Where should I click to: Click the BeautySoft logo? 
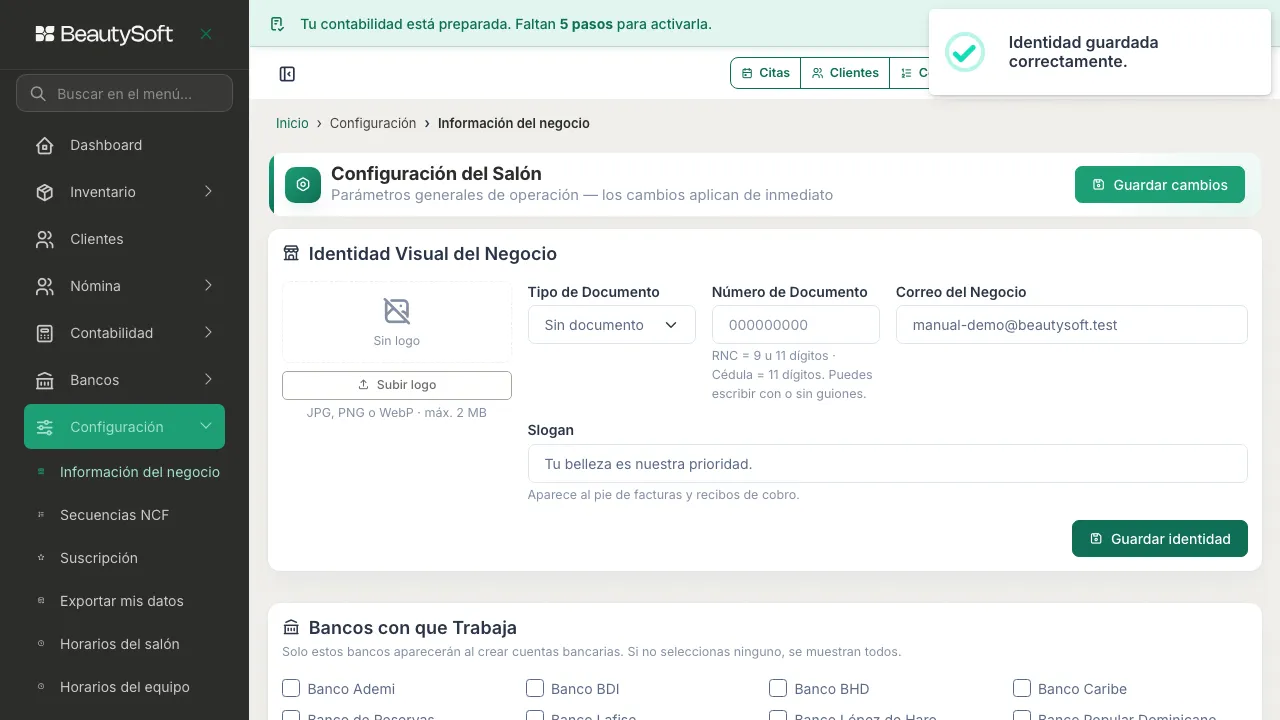(104, 34)
